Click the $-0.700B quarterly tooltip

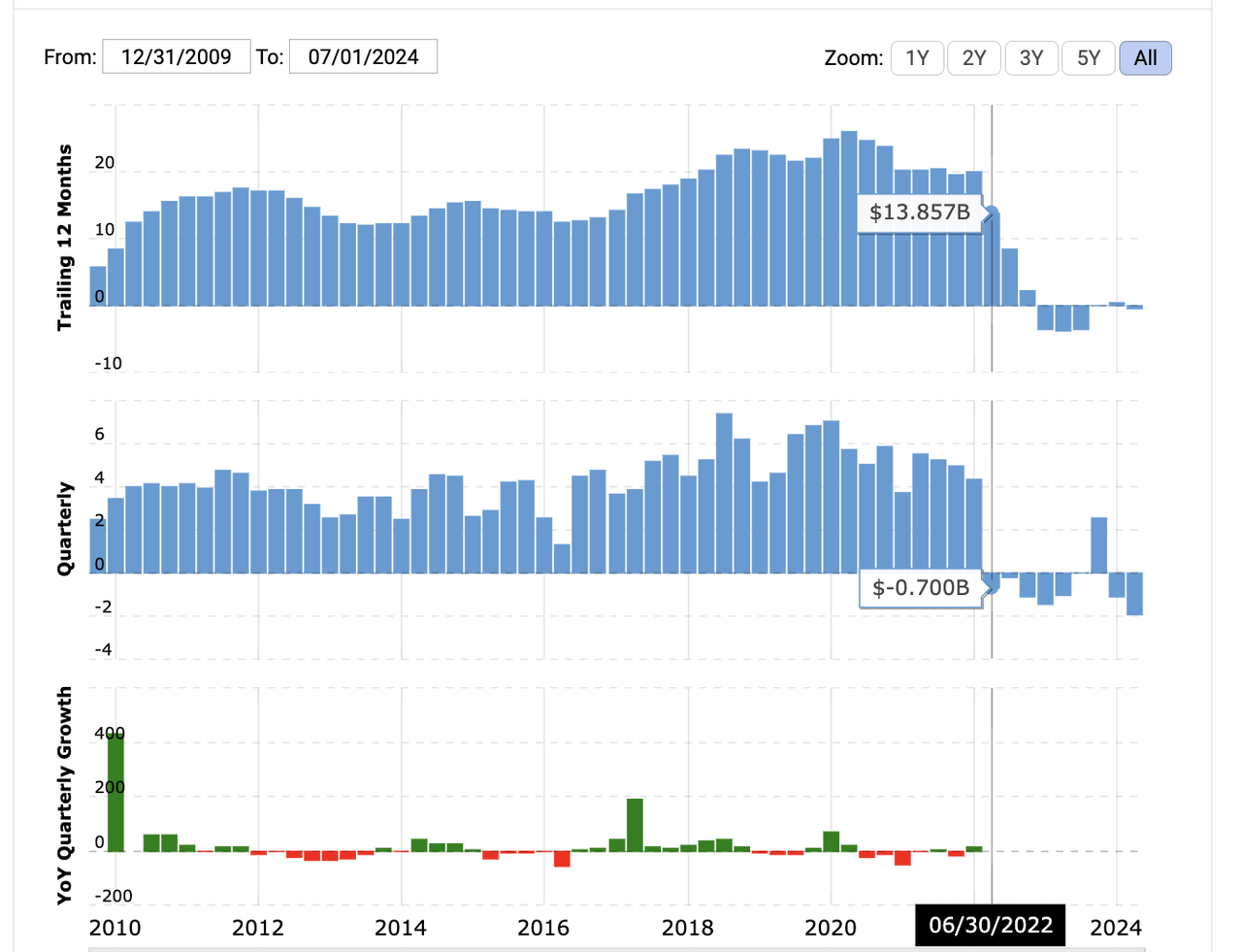[921, 587]
